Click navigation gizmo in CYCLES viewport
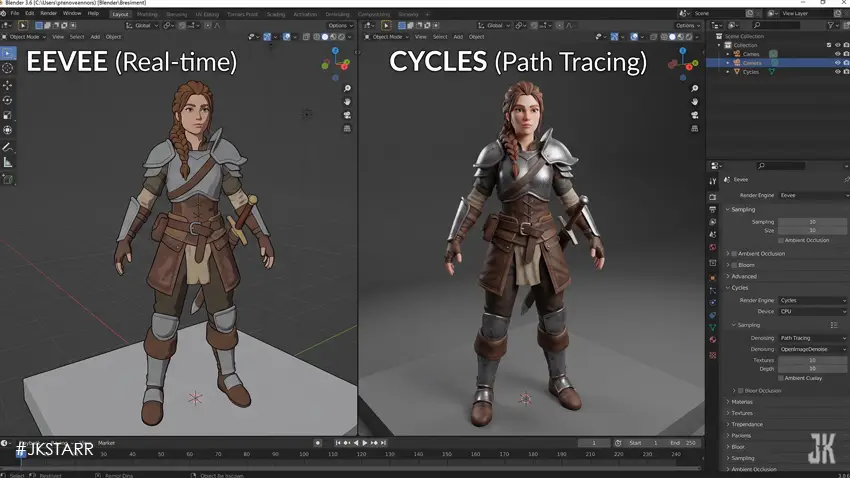Image resolution: width=850 pixels, height=478 pixels. (x=683, y=63)
